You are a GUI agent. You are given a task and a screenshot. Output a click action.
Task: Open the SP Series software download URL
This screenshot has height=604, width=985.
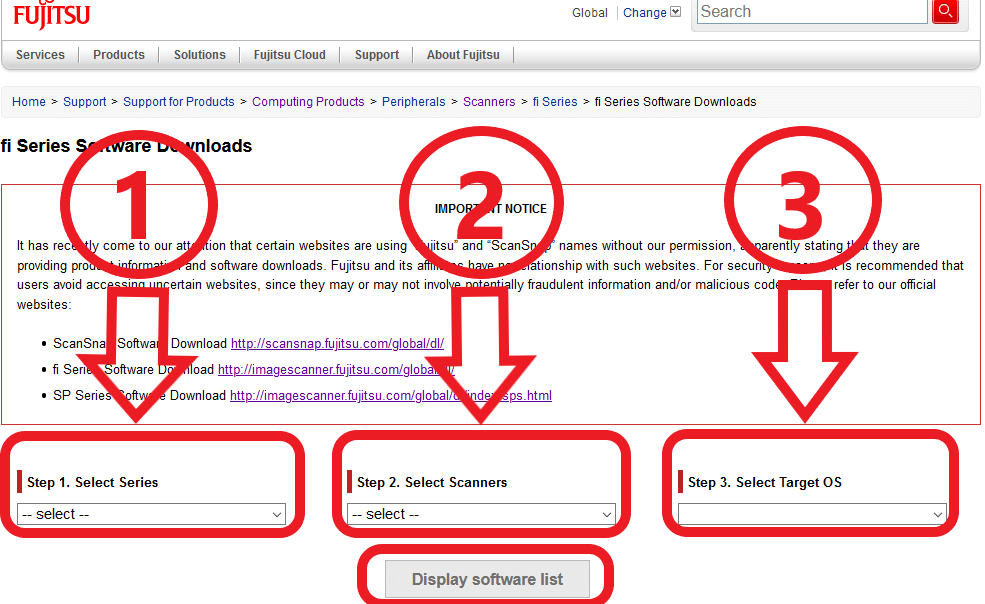pos(390,396)
